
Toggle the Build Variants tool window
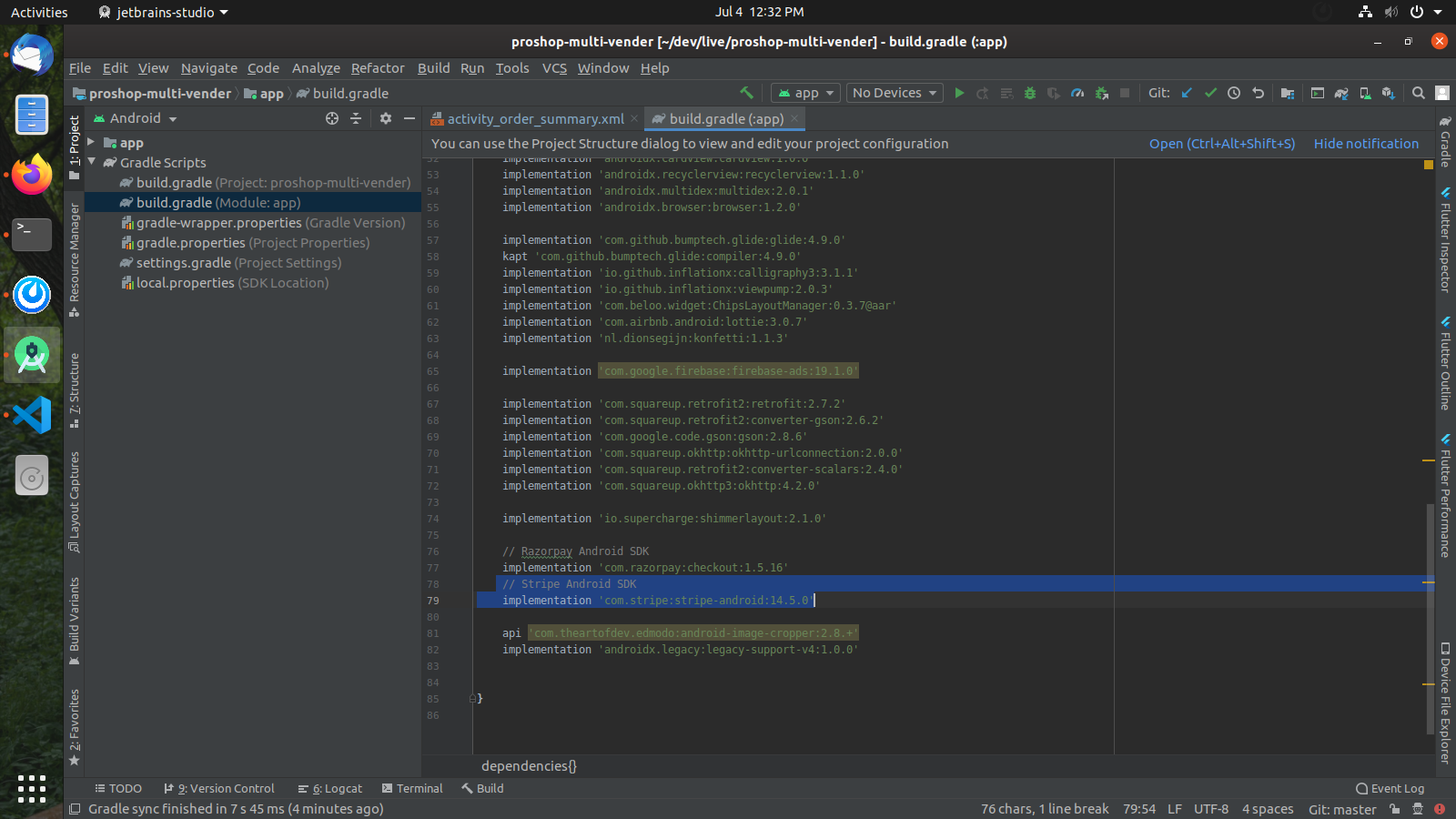tap(75, 622)
